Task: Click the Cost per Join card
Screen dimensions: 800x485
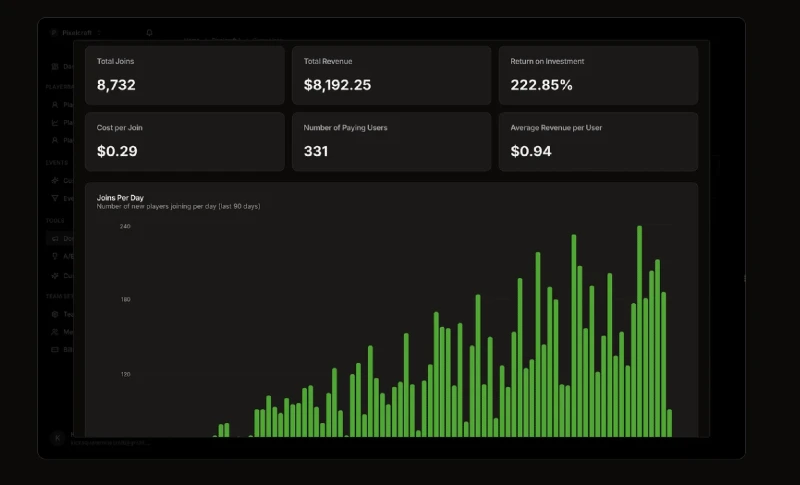Action: click(x=185, y=142)
